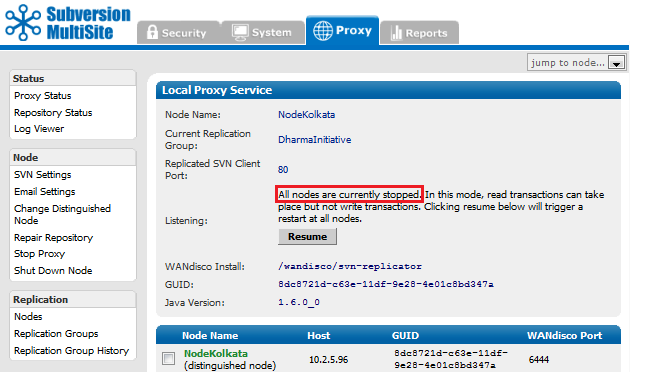Screen dimensions: 650x372
Task: Open Change Distinguished Node link
Action: [x=62, y=214]
